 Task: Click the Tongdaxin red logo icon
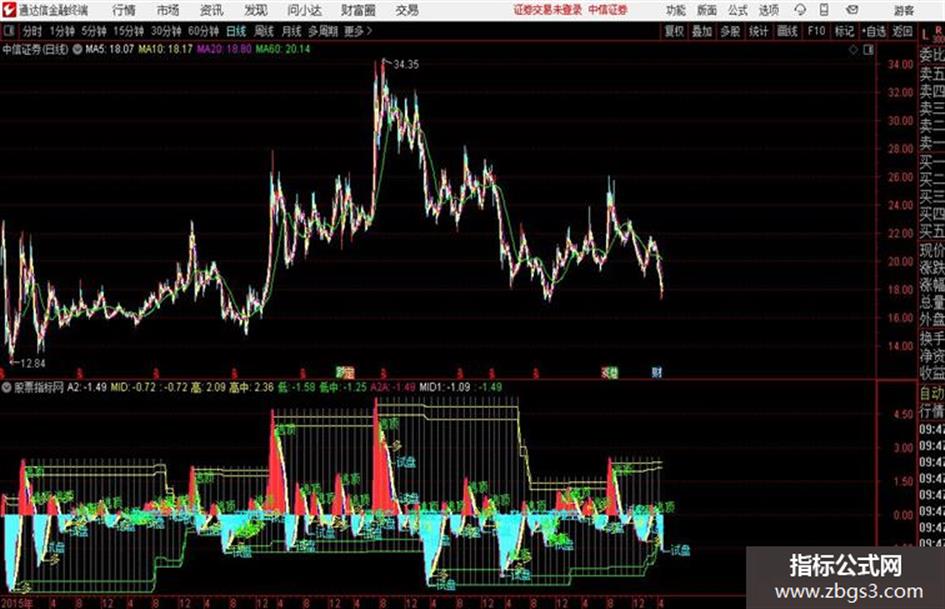pos(8,10)
